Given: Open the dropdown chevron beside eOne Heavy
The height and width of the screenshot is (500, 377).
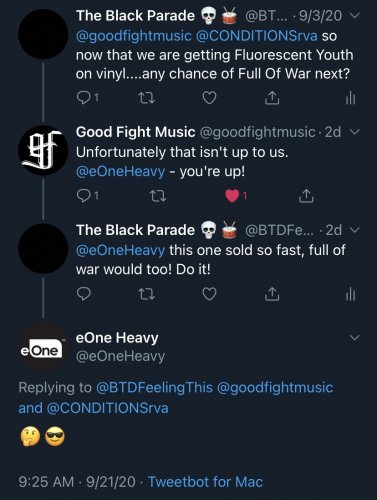Looking at the screenshot, I should pyautogui.click(x=354, y=337).
